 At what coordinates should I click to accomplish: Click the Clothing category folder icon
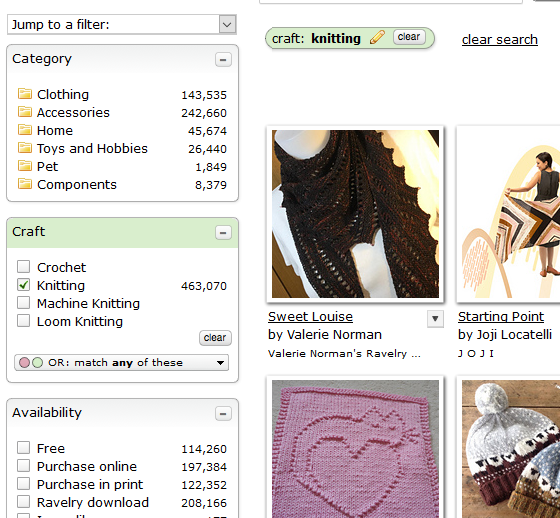[25, 94]
